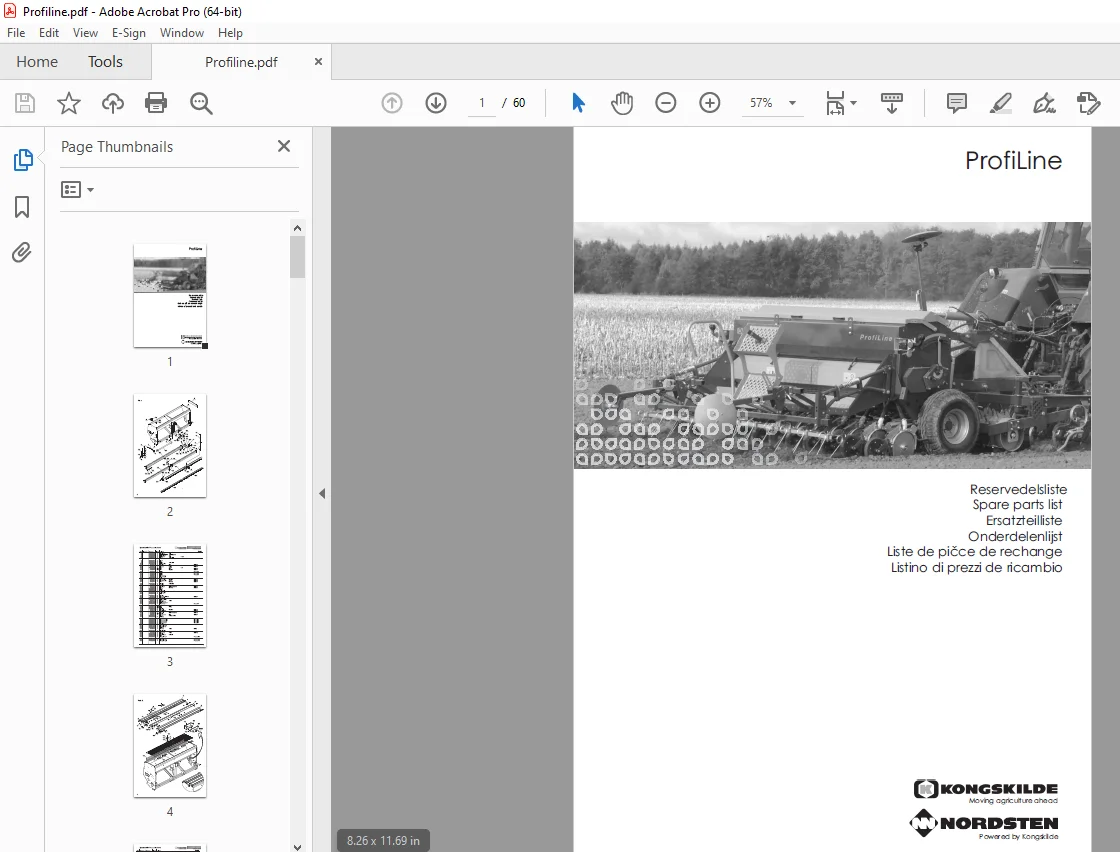Click the 'Onderdelenlijst' text

click(x=1015, y=536)
